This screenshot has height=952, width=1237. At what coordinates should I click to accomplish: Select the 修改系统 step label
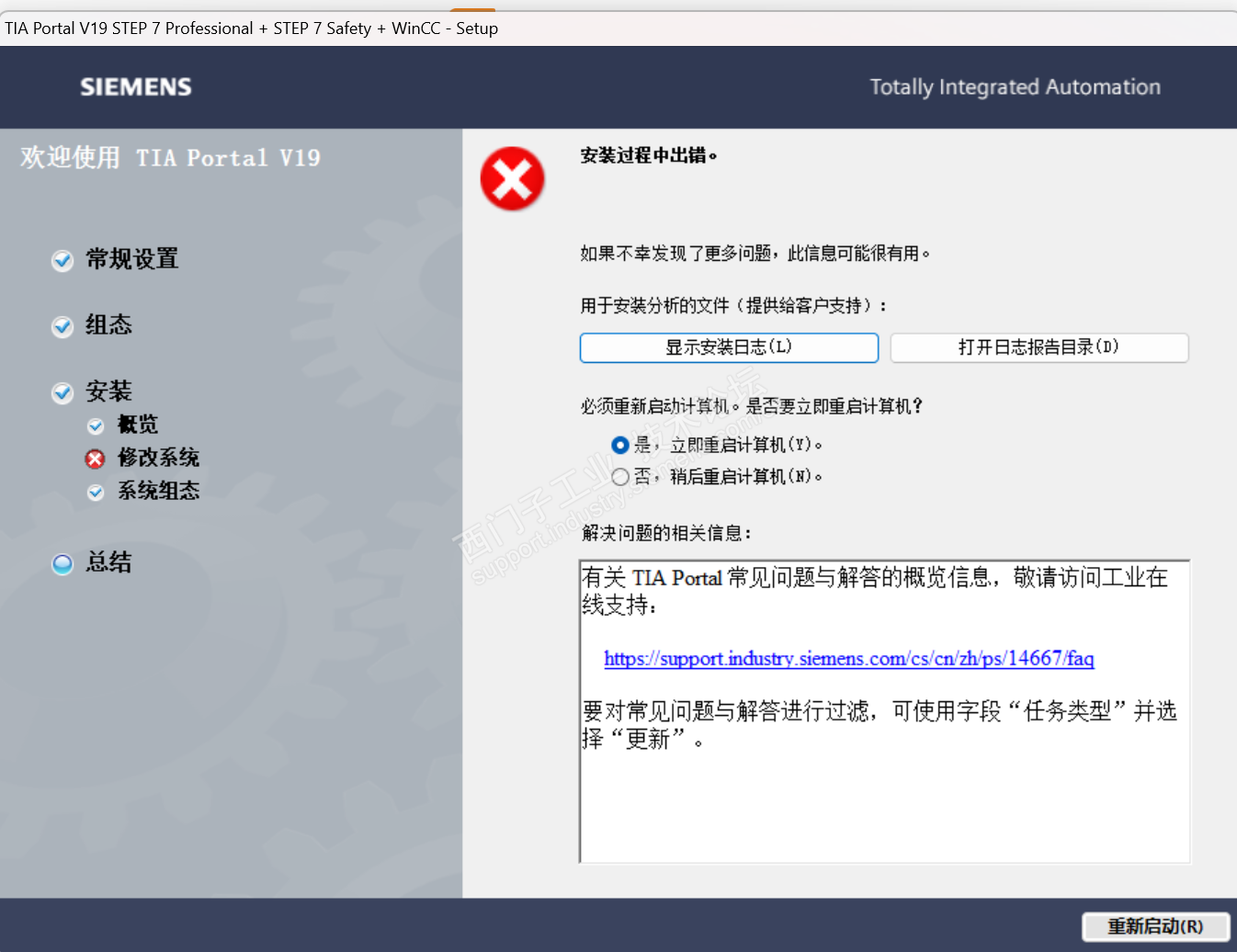(x=158, y=458)
